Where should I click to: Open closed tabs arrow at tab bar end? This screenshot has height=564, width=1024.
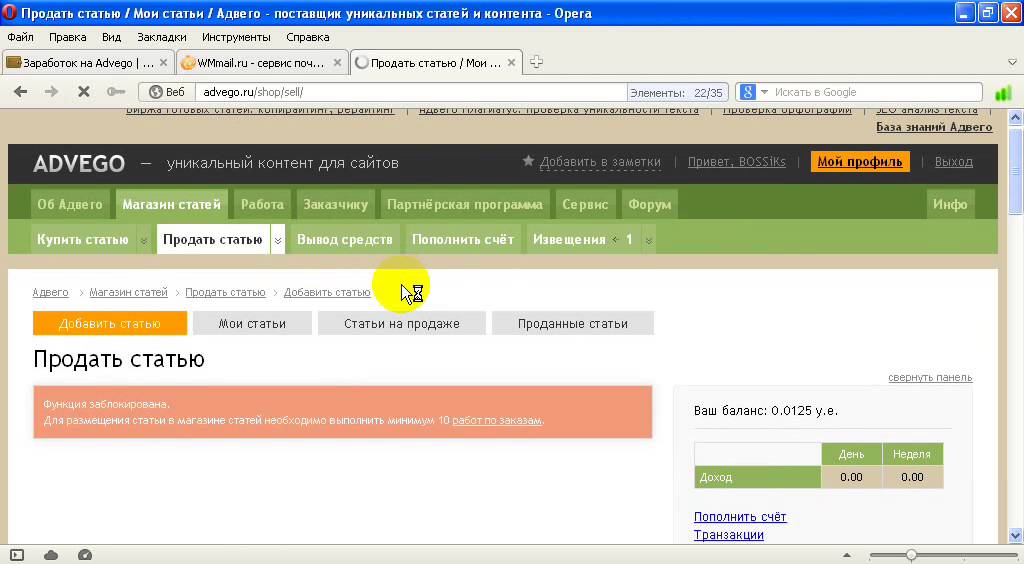[x=1012, y=63]
